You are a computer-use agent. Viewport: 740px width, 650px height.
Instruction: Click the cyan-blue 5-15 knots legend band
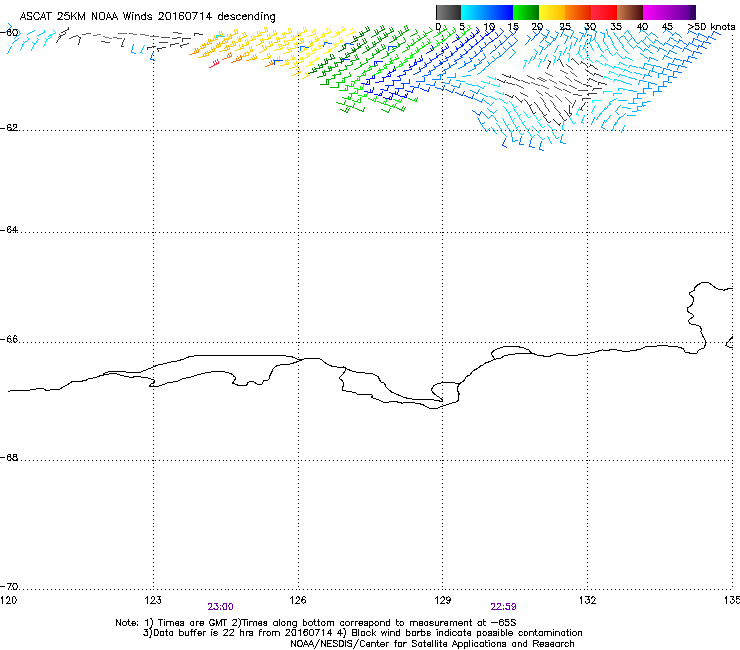487,12
